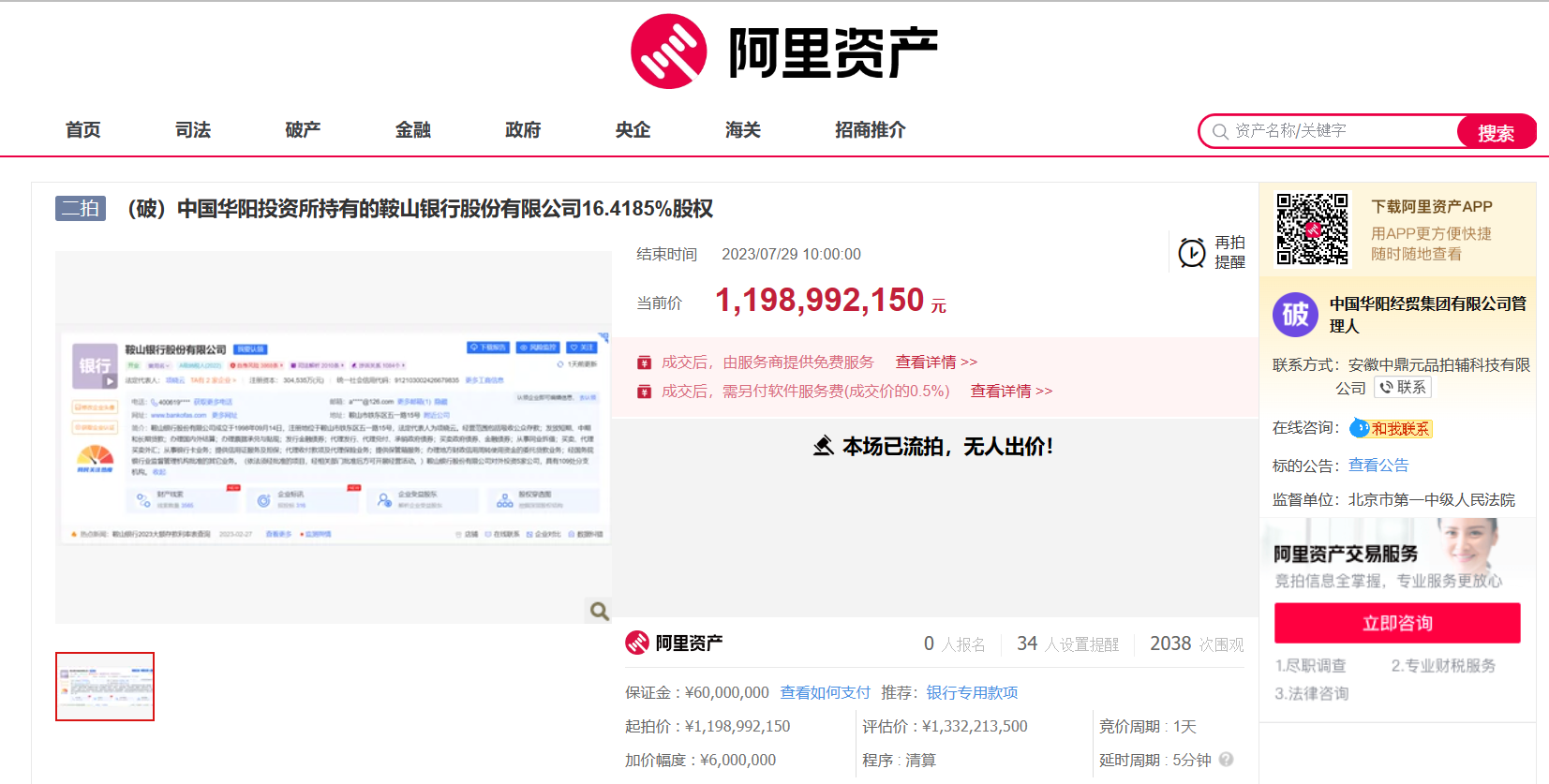Click 2.专业财税服务 service item
The height and width of the screenshot is (784, 1549).
(1443, 666)
